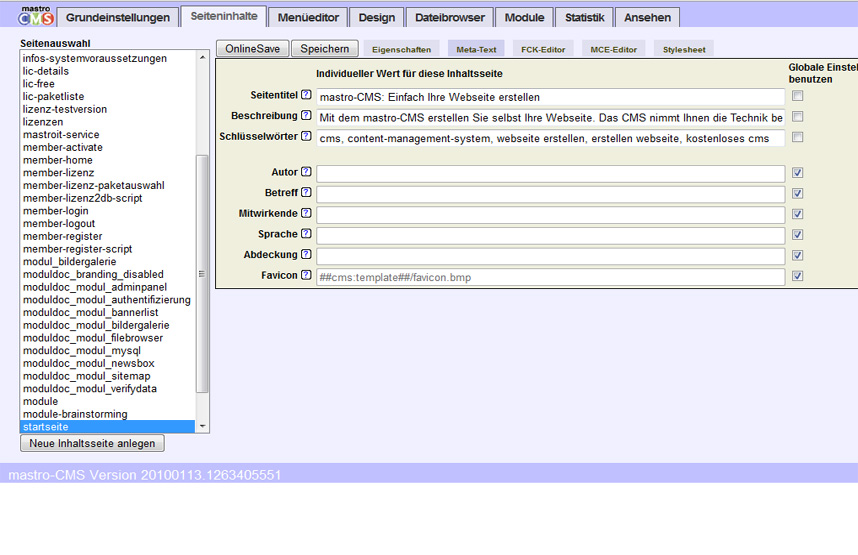858x555 pixels.
Task: Click the Speichern button
Action: coord(324,49)
